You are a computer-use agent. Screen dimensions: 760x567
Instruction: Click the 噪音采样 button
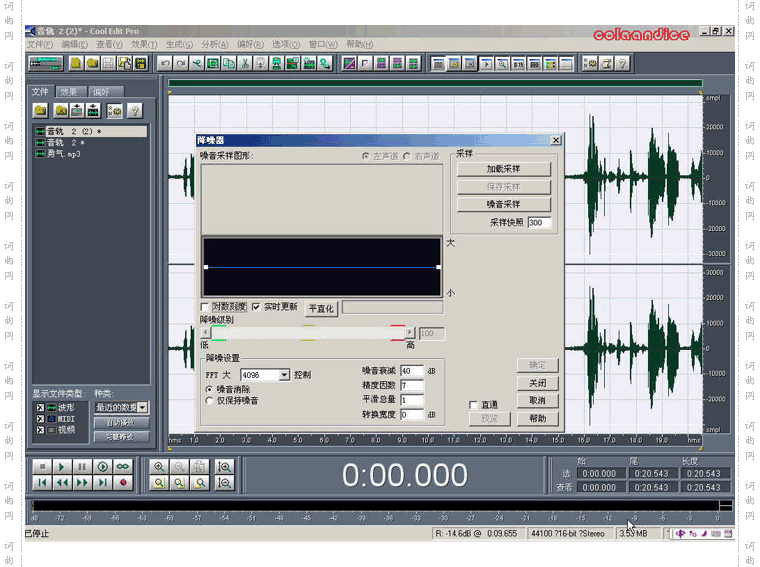pyautogui.click(x=504, y=205)
